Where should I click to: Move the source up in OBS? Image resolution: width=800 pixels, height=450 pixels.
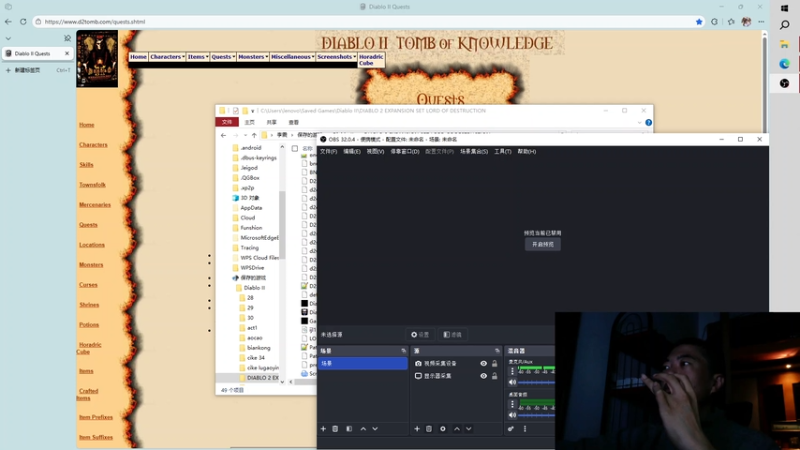pos(457,429)
